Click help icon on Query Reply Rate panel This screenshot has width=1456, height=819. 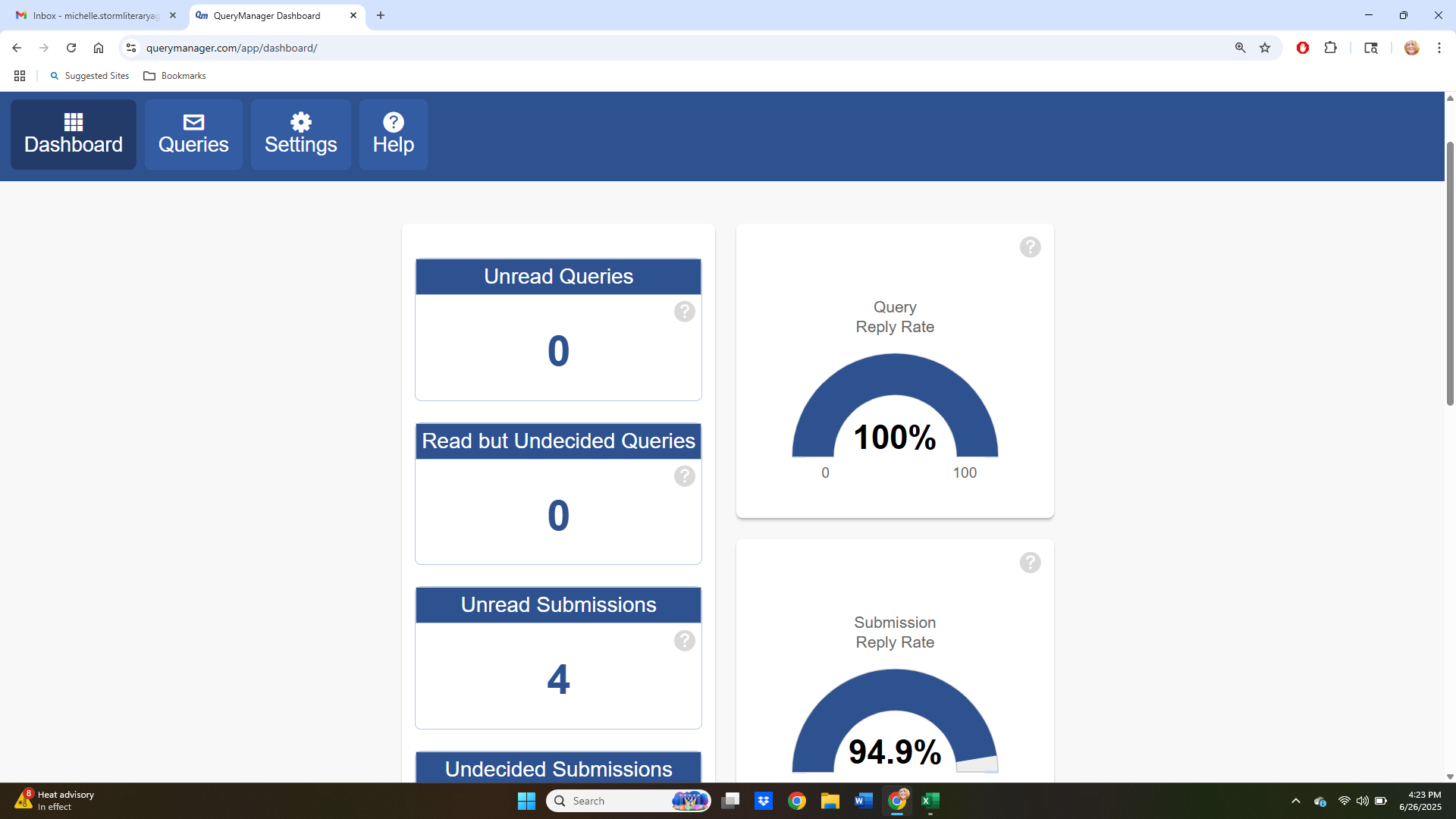point(1029,247)
